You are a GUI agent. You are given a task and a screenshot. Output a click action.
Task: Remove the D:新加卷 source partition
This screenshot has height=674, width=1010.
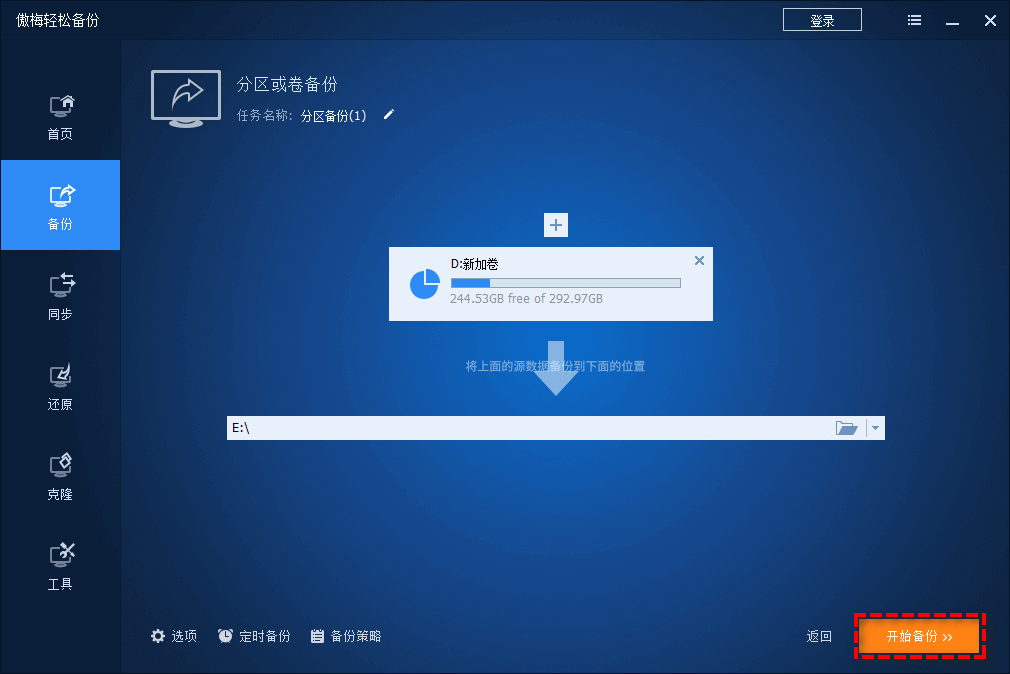(699, 260)
